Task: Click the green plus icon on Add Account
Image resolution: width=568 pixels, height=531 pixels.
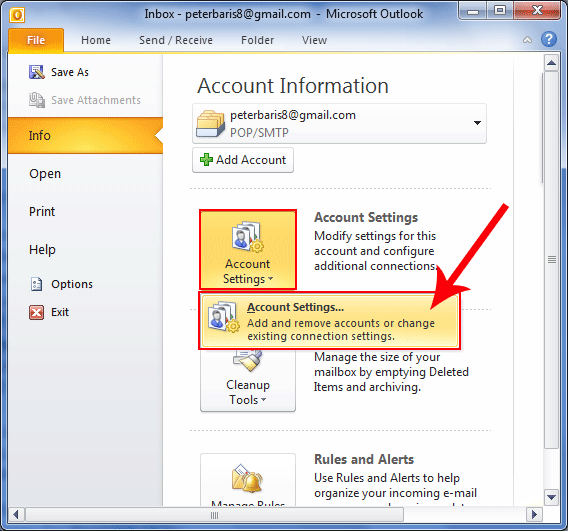Action: 206,160
